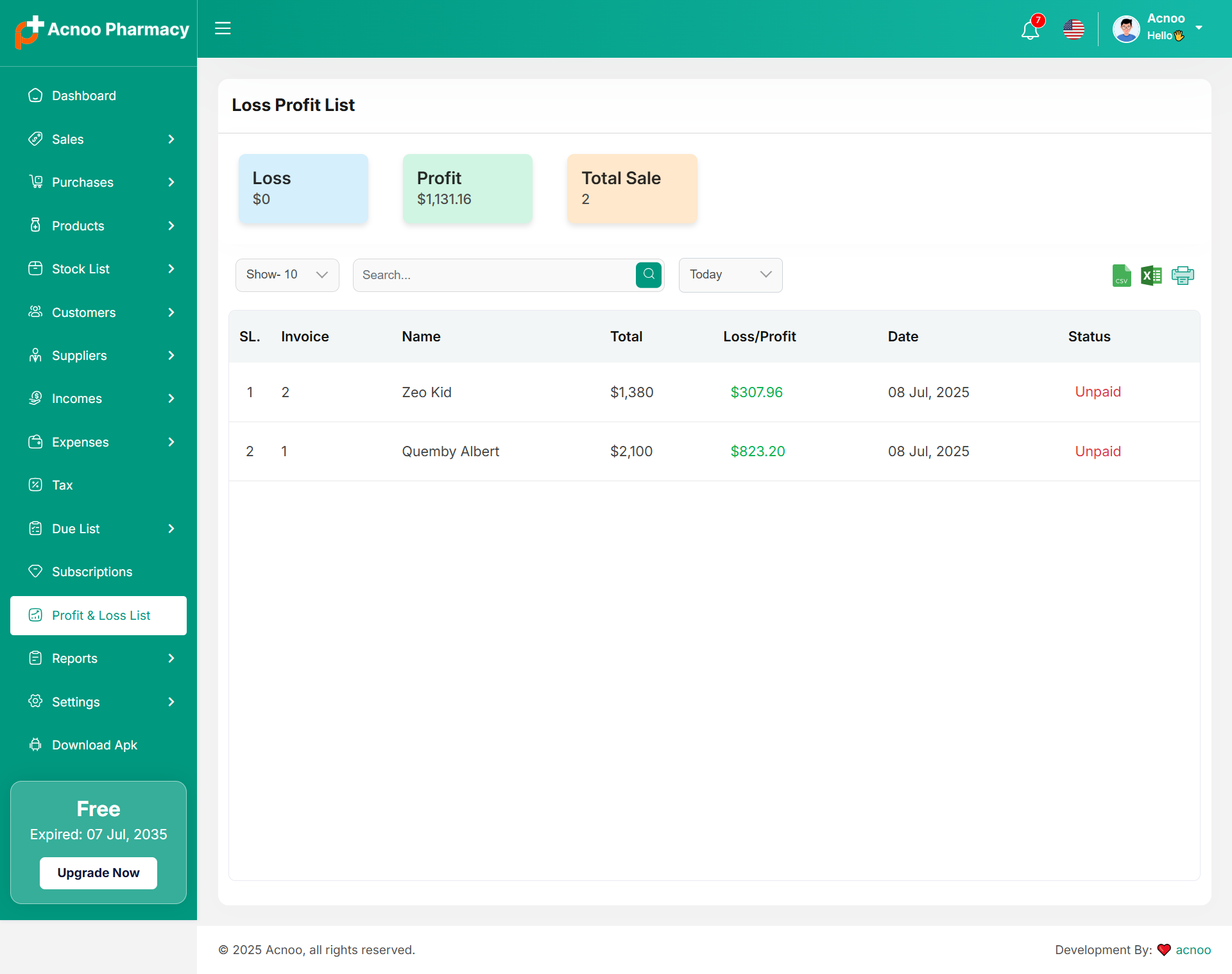This screenshot has width=1232, height=974.
Task: Open the Tax sidebar item
Action: 62,485
